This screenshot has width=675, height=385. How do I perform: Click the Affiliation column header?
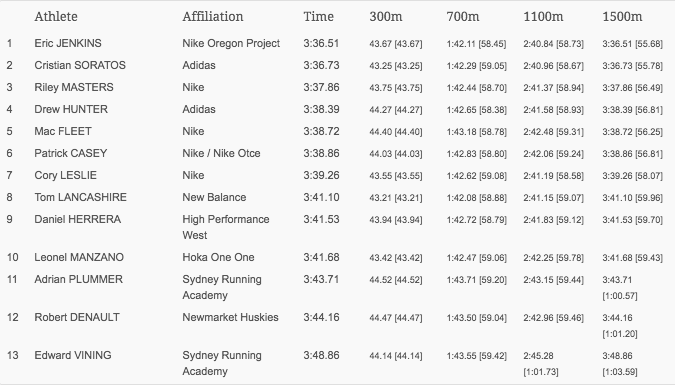213,16
